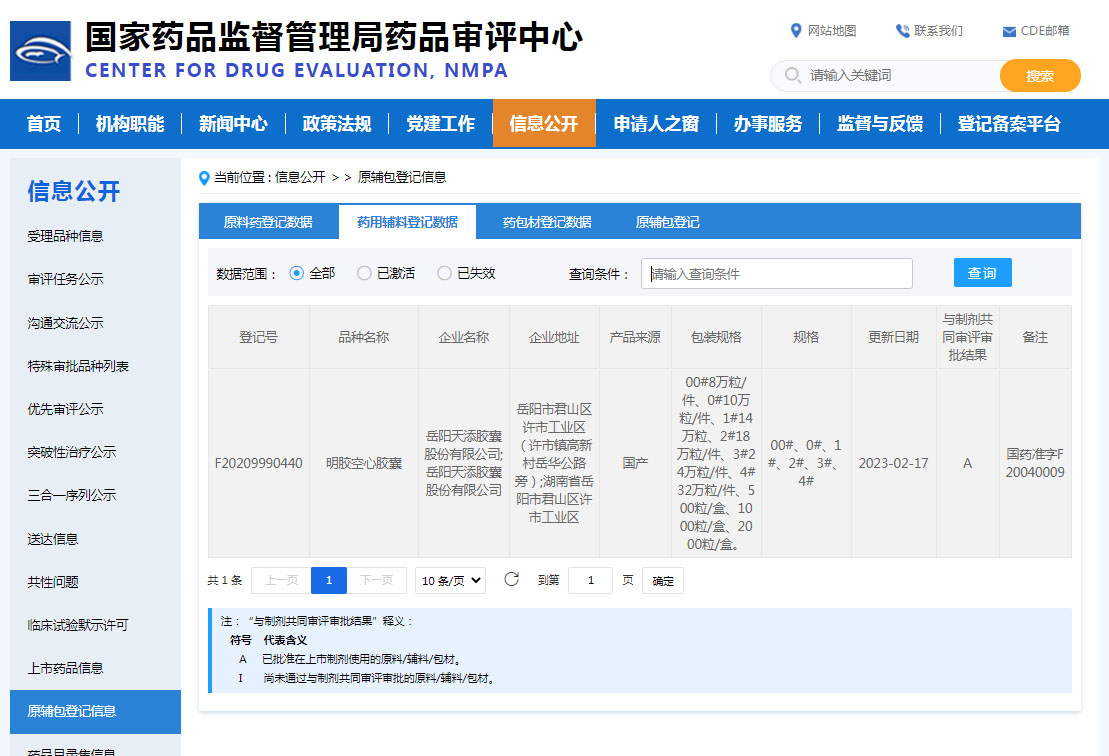This screenshot has height=756, width=1109.
Task: Open 受理品种信息 in the sidebar
Action: point(65,236)
